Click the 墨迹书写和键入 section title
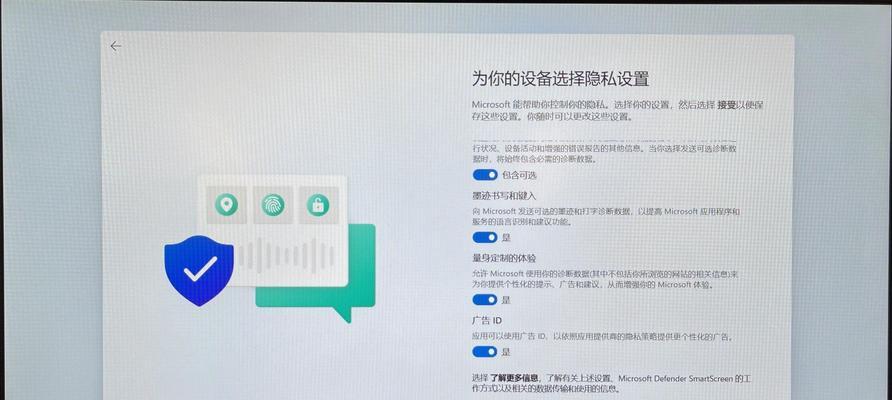892x400 pixels. tap(505, 196)
